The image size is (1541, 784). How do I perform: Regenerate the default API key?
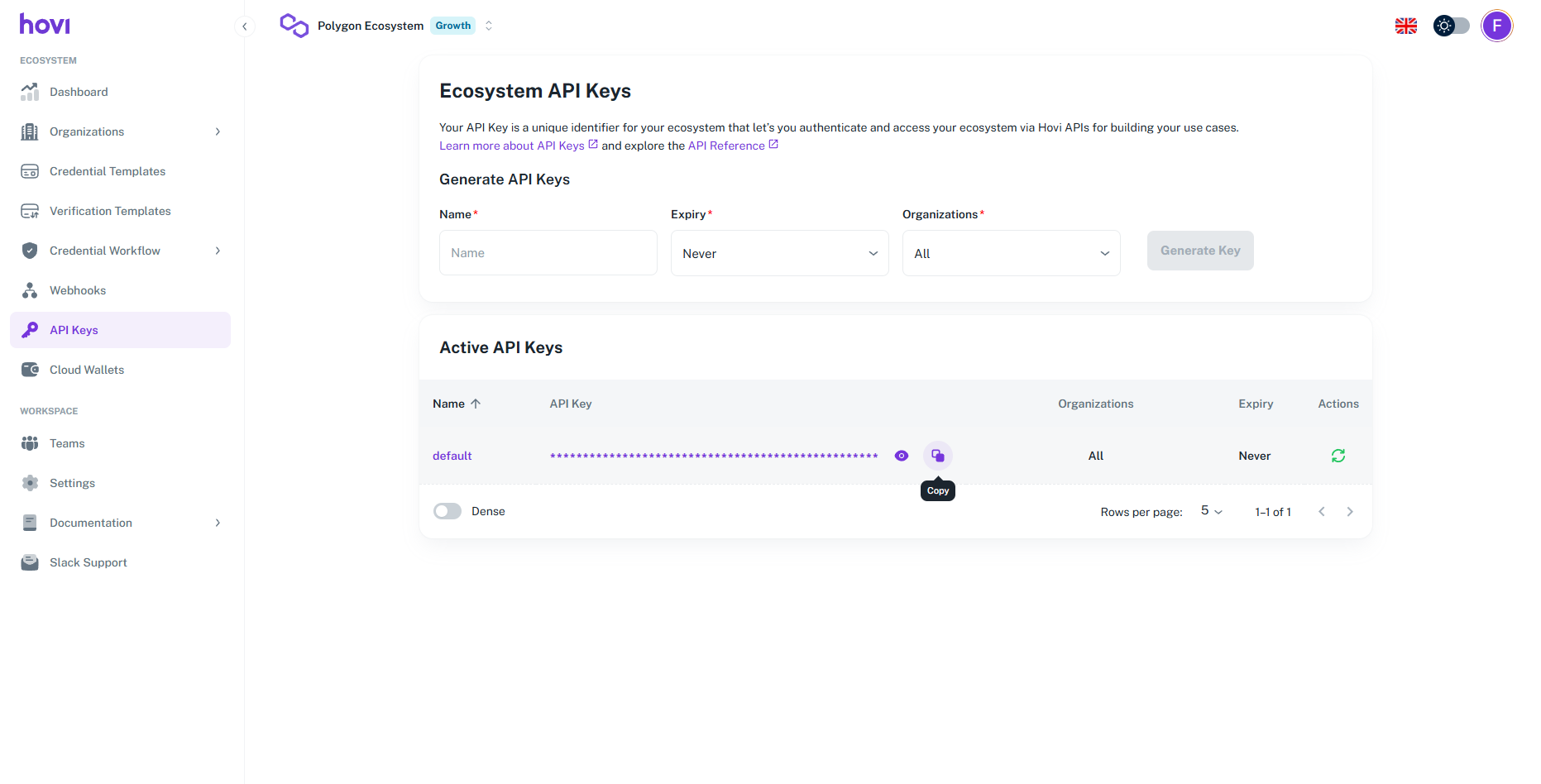(1338, 456)
